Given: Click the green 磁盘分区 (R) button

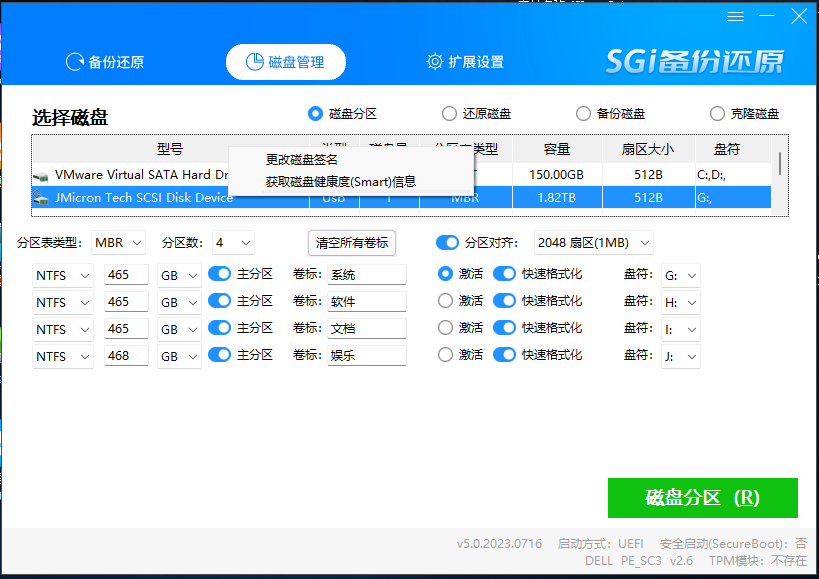Looking at the screenshot, I should click(703, 498).
